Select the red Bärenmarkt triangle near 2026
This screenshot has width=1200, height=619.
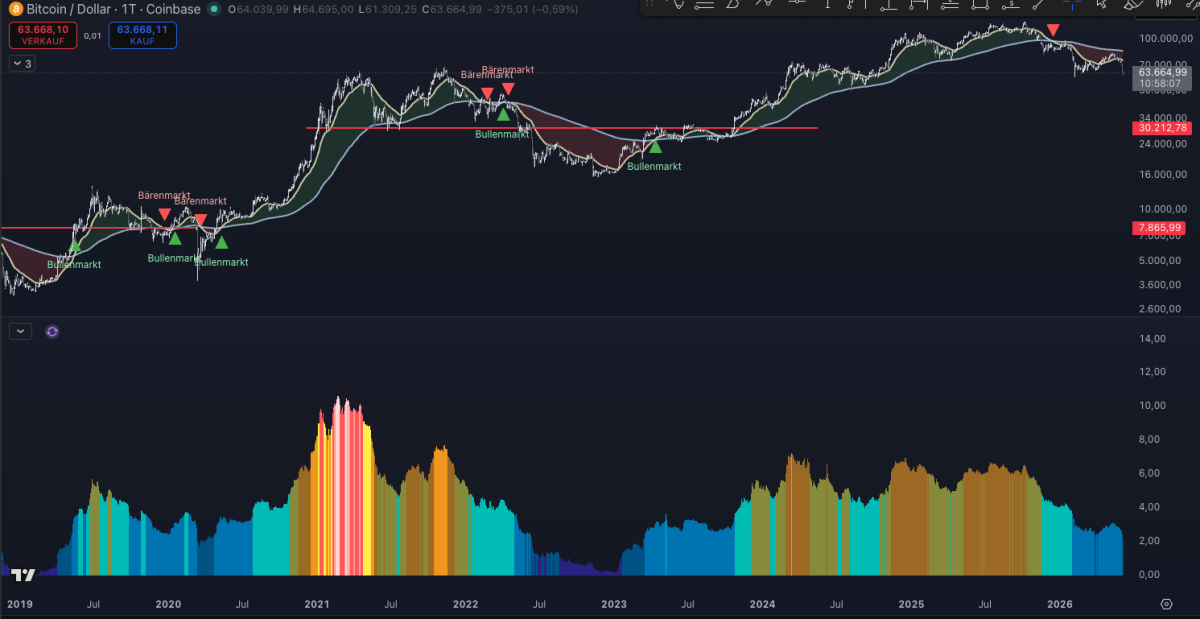pyautogui.click(x=1053, y=32)
